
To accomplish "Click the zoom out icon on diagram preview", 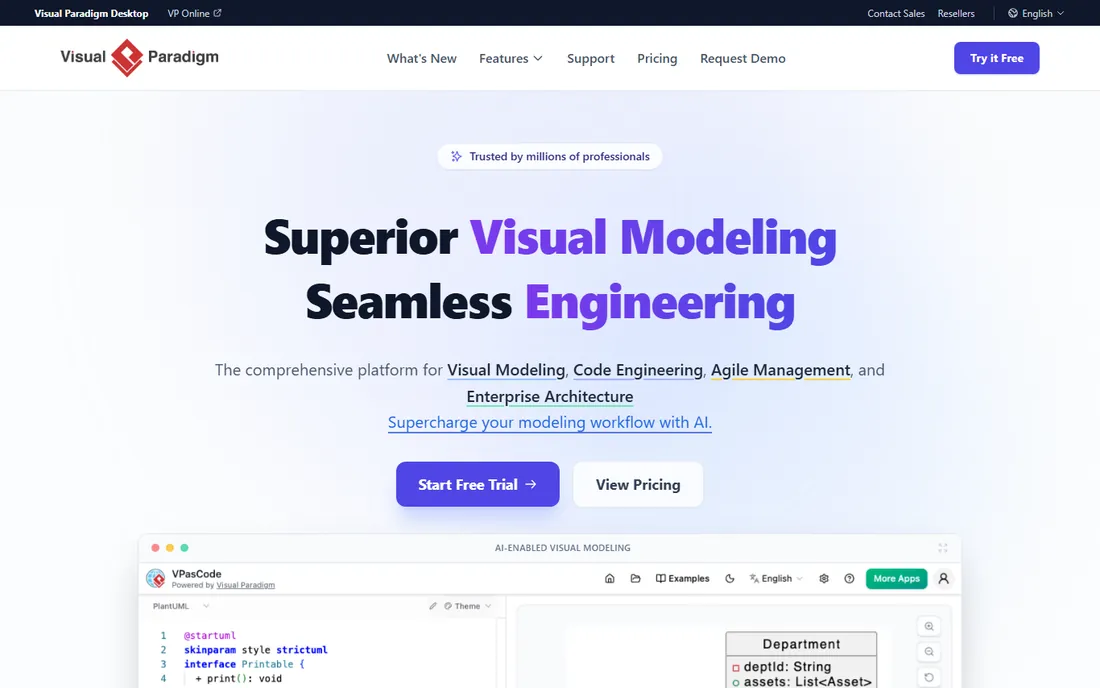I will click(x=929, y=652).
